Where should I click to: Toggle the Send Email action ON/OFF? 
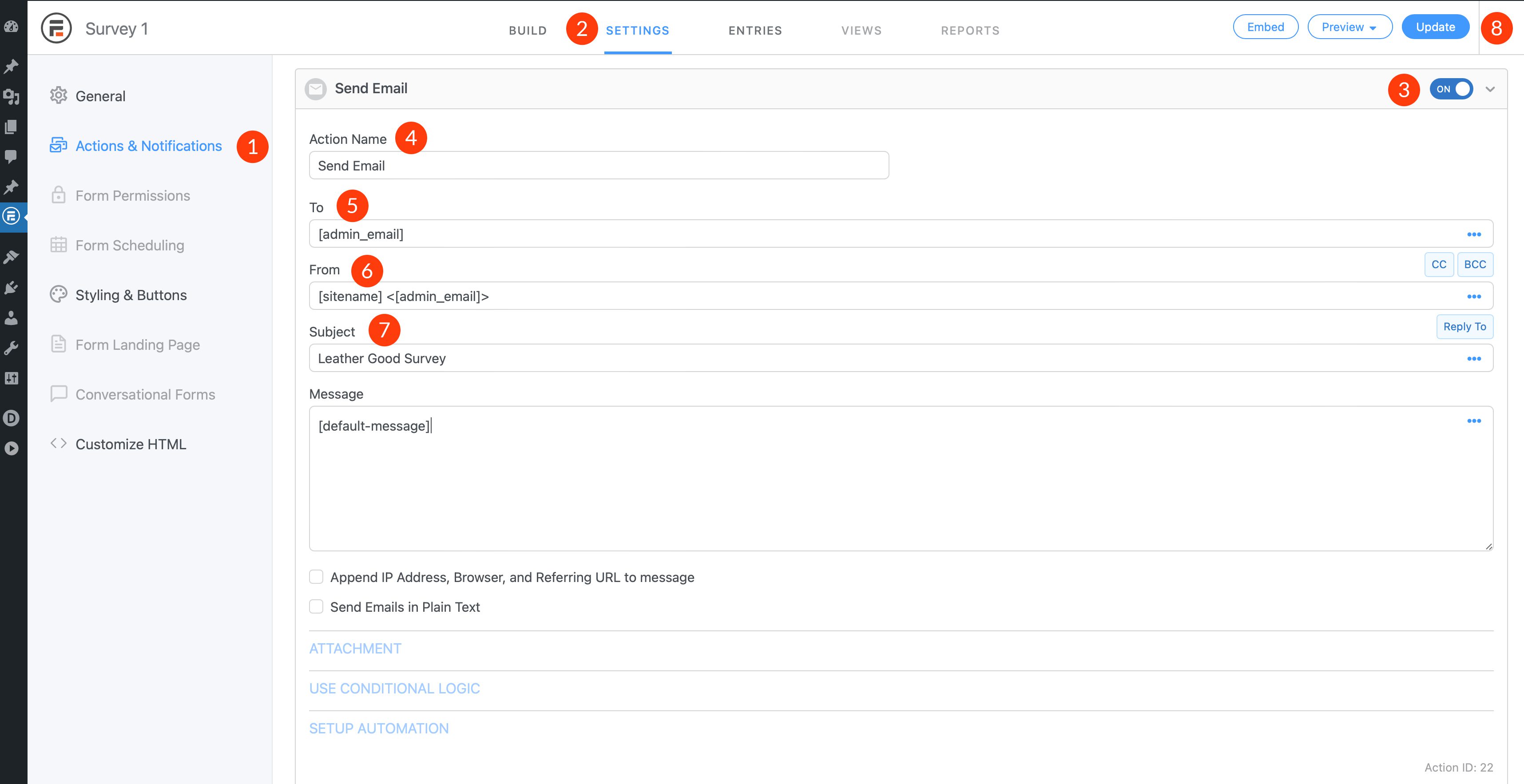pyautogui.click(x=1452, y=88)
